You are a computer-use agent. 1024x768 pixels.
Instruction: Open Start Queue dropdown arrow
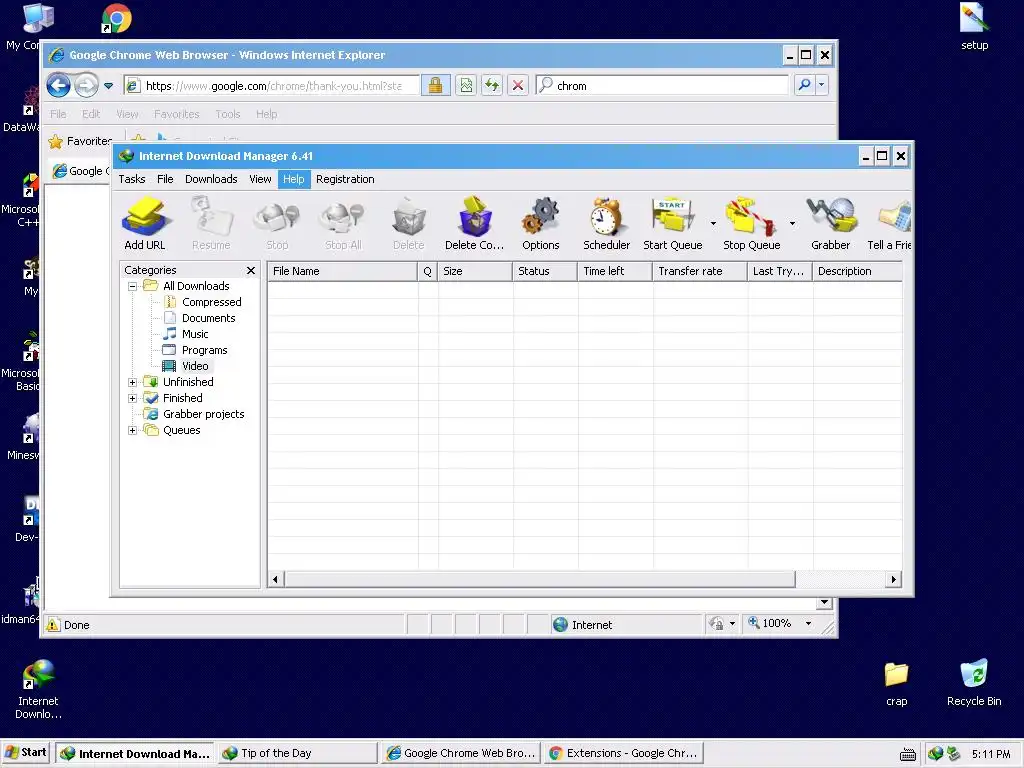pos(713,223)
